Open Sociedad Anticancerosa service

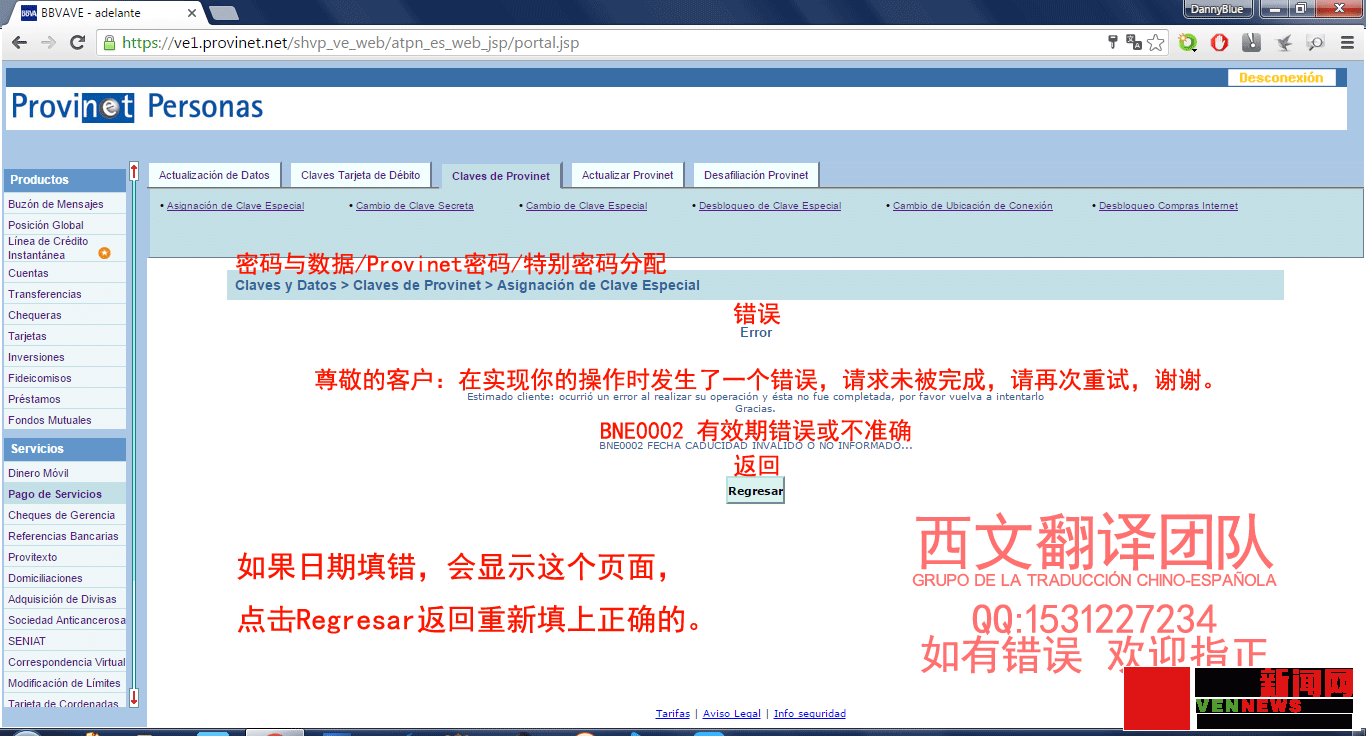(x=65, y=620)
